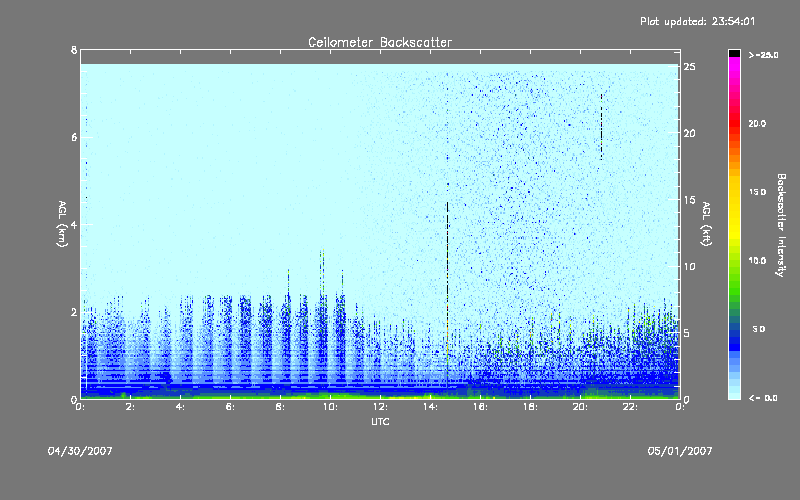Click the colorbar label 20.0
The width and height of the screenshot is (800, 500).
758,124
